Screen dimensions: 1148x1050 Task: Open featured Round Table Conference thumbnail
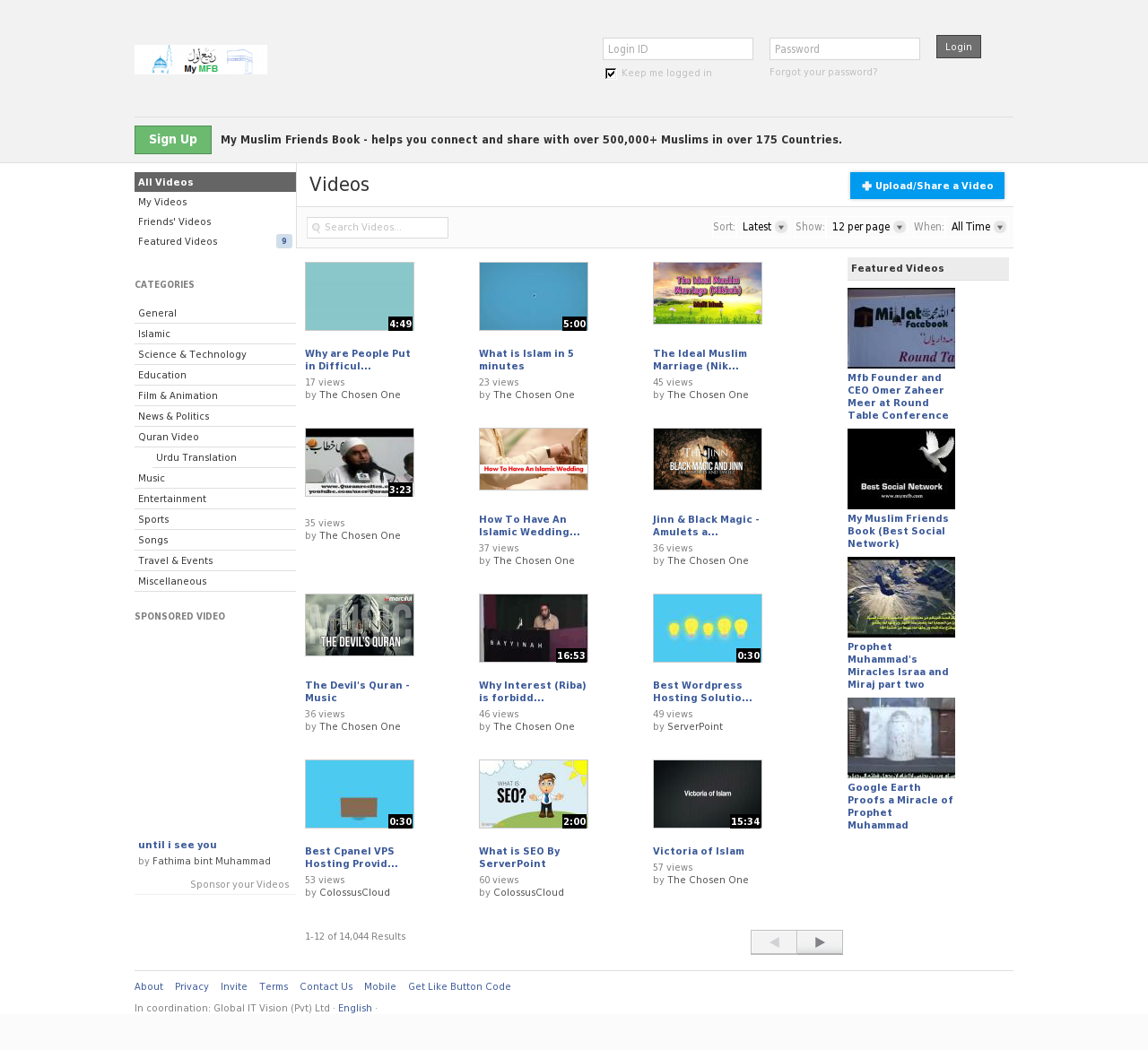click(x=901, y=328)
